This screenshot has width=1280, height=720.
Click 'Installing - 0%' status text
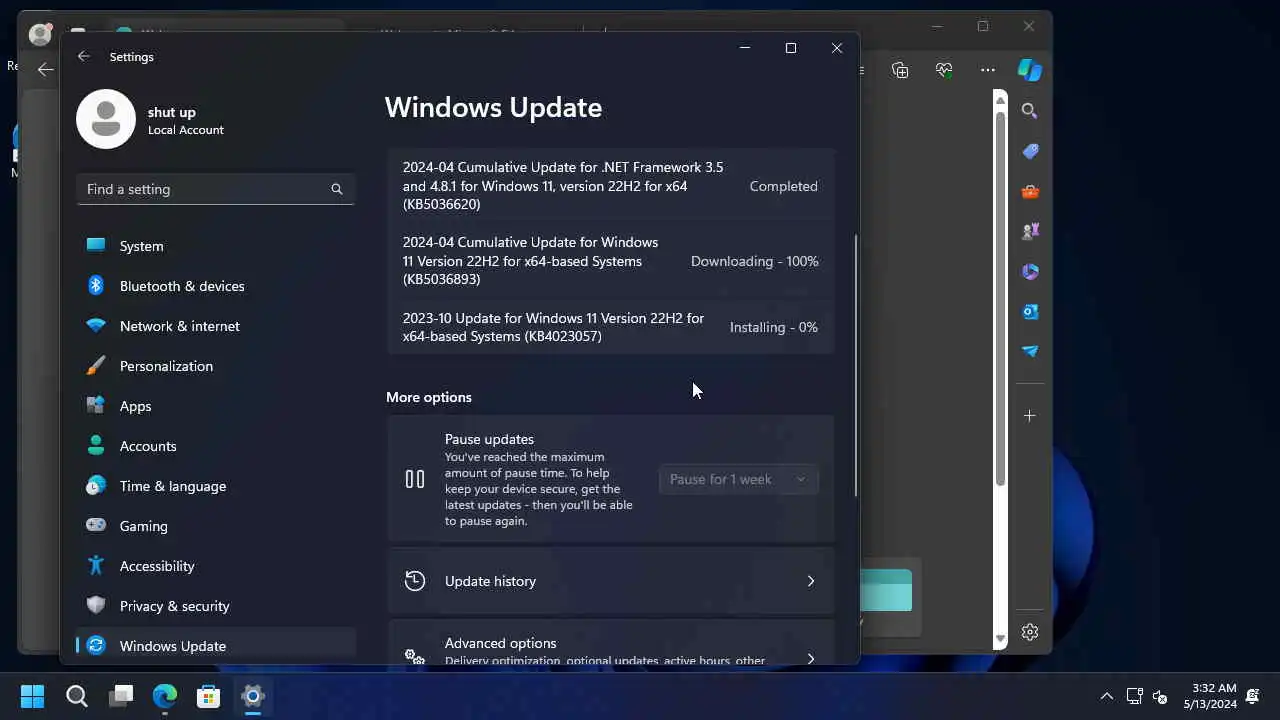click(x=774, y=327)
